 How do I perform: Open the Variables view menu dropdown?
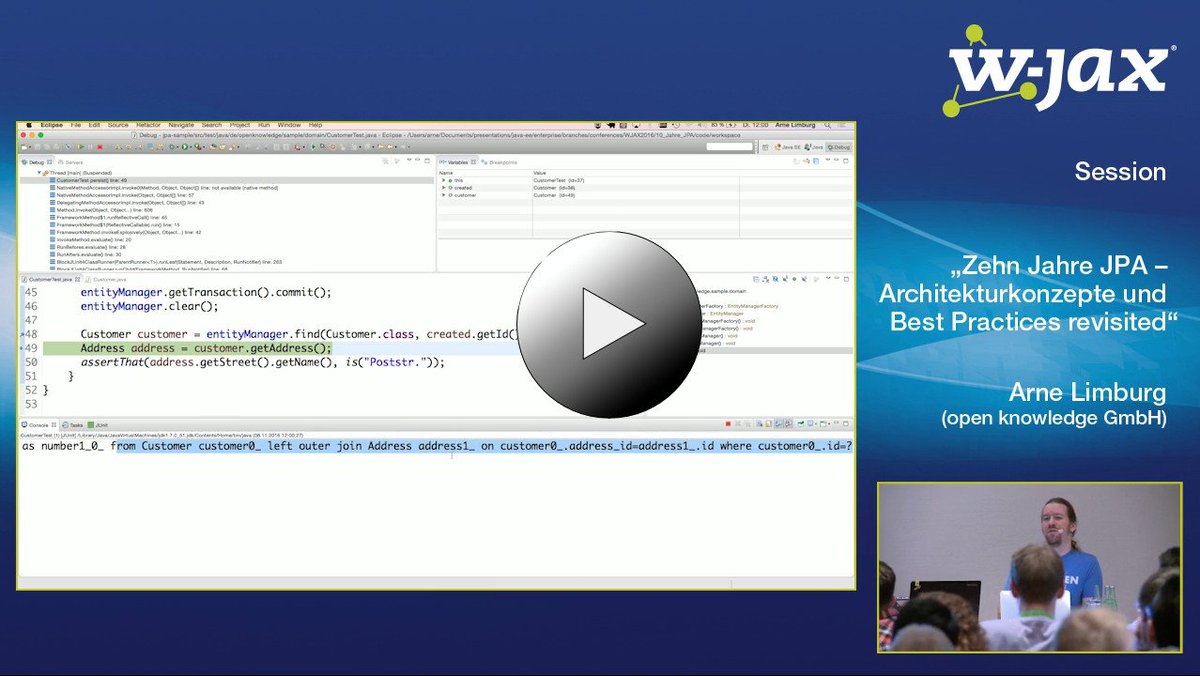(x=828, y=162)
